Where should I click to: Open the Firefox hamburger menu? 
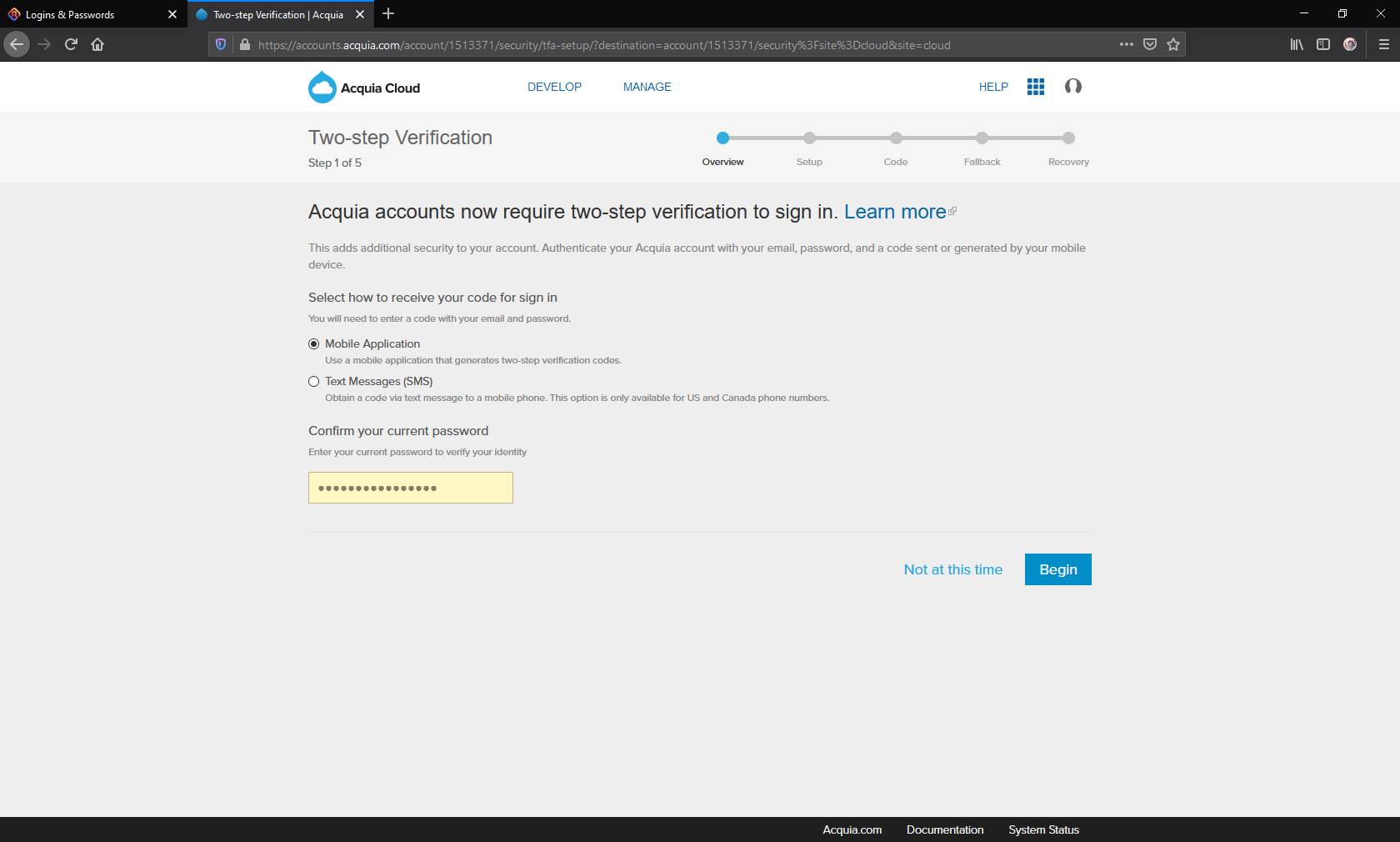click(1384, 44)
